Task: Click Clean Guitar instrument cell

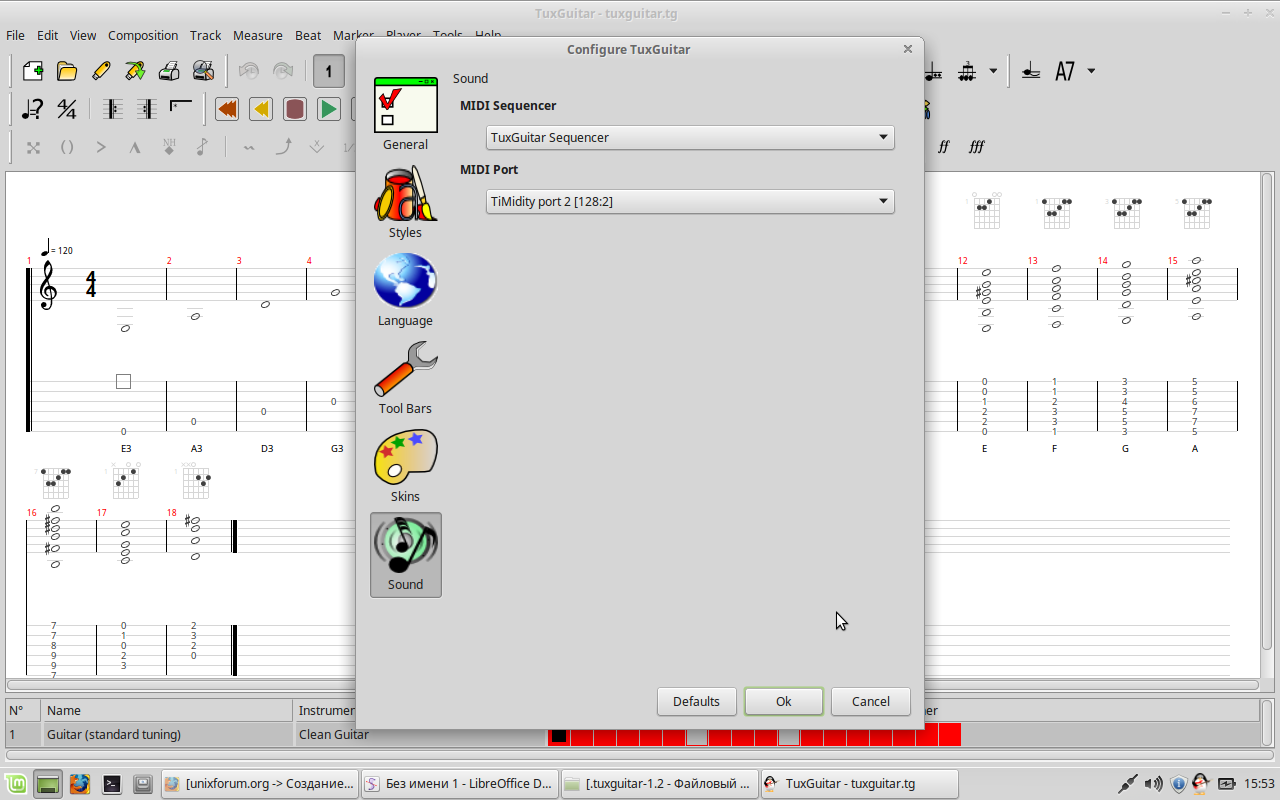Action: click(x=334, y=734)
